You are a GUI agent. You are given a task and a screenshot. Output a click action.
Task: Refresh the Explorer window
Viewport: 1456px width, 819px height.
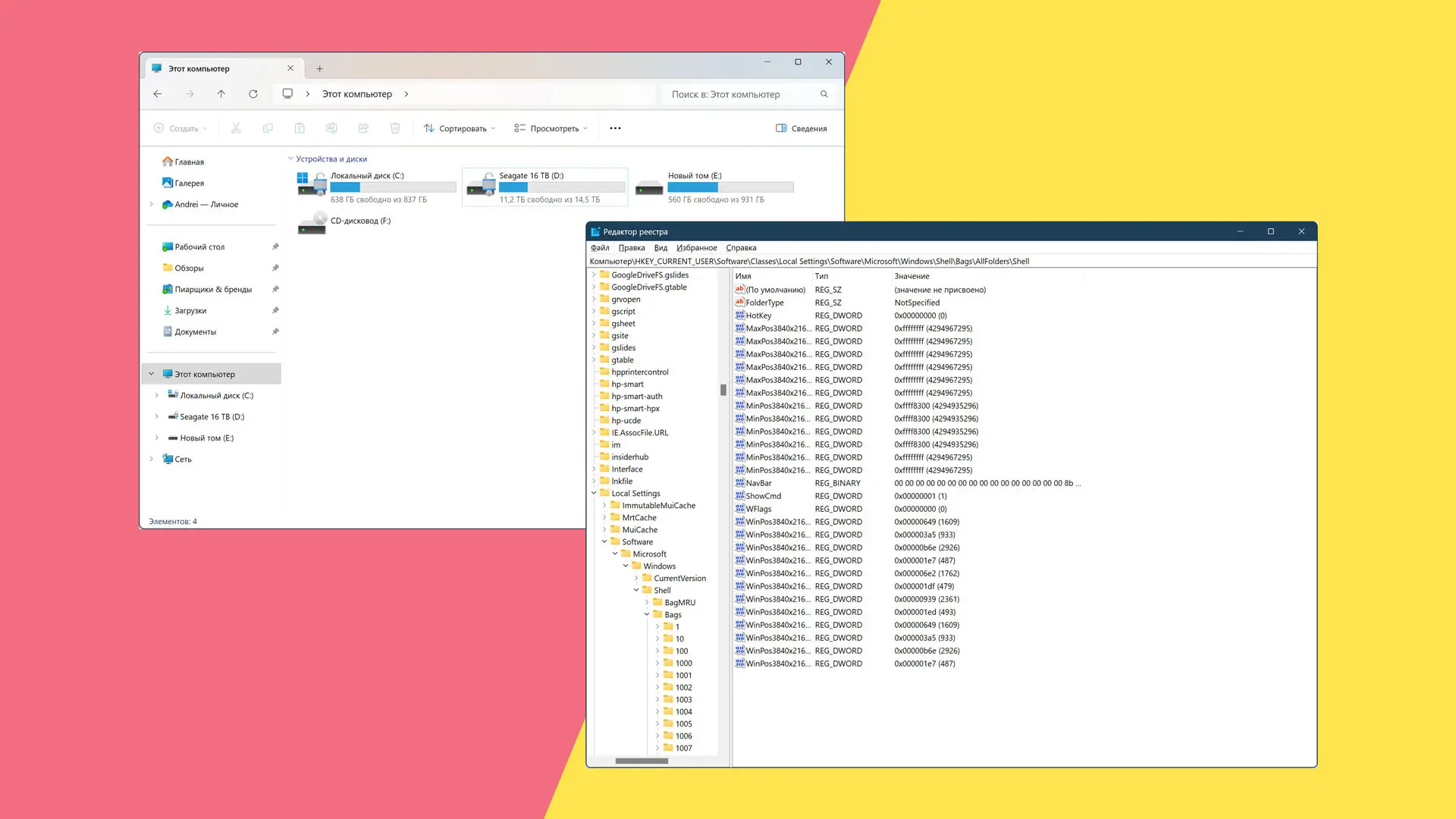pos(253,94)
